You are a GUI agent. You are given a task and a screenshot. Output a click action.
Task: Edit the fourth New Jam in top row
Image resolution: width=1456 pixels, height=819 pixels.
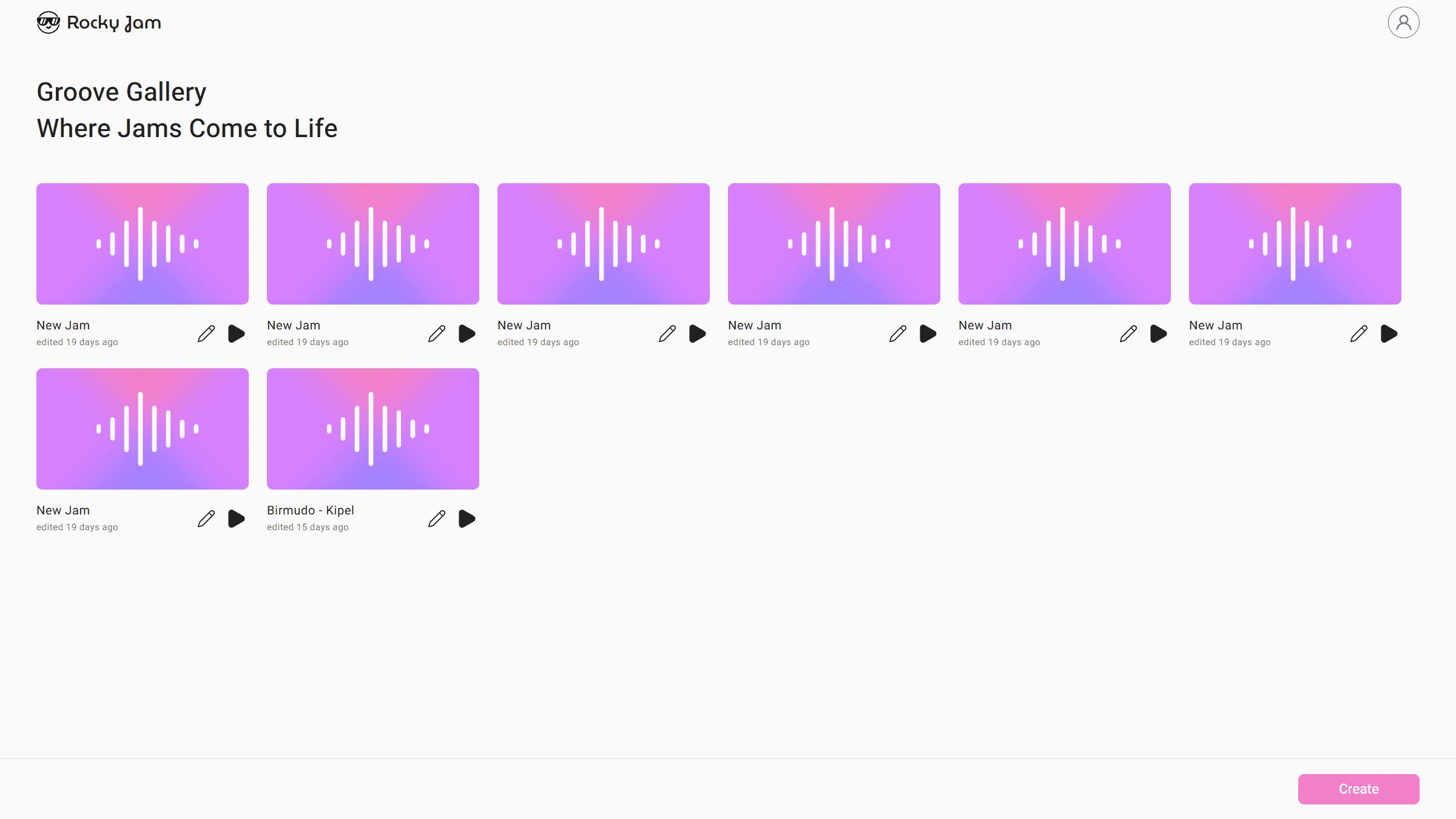pos(898,334)
